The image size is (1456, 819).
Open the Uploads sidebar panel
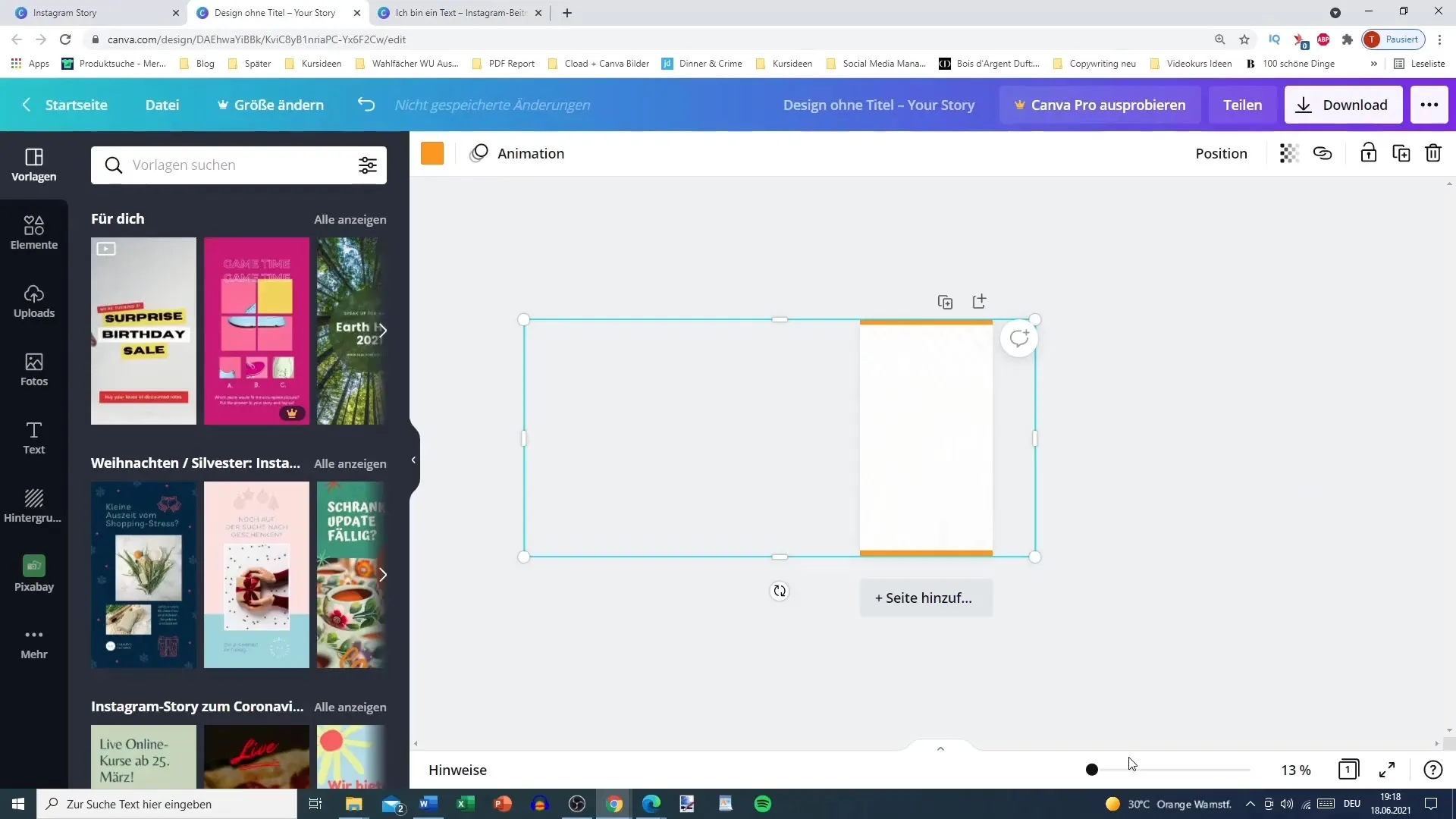tap(34, 301)
